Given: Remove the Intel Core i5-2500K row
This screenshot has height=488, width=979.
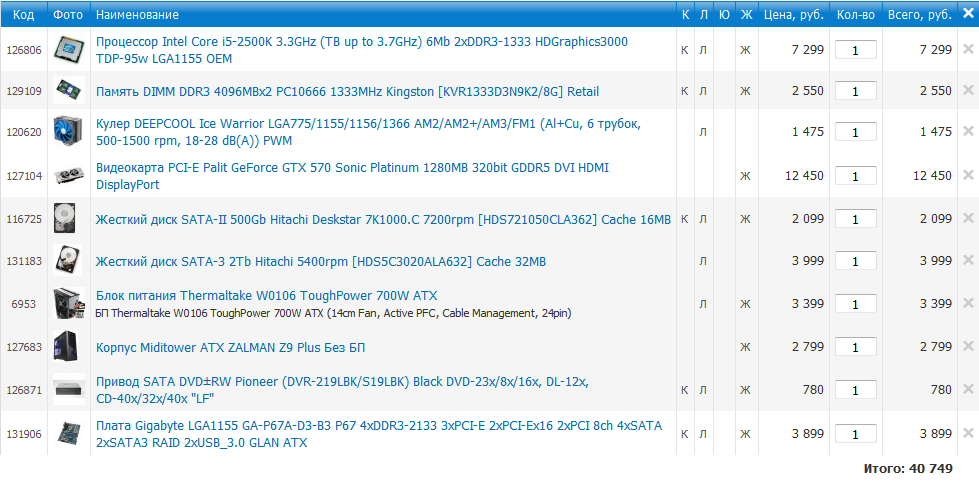Looking at the screenshot, I should click(x=967, y=49).
